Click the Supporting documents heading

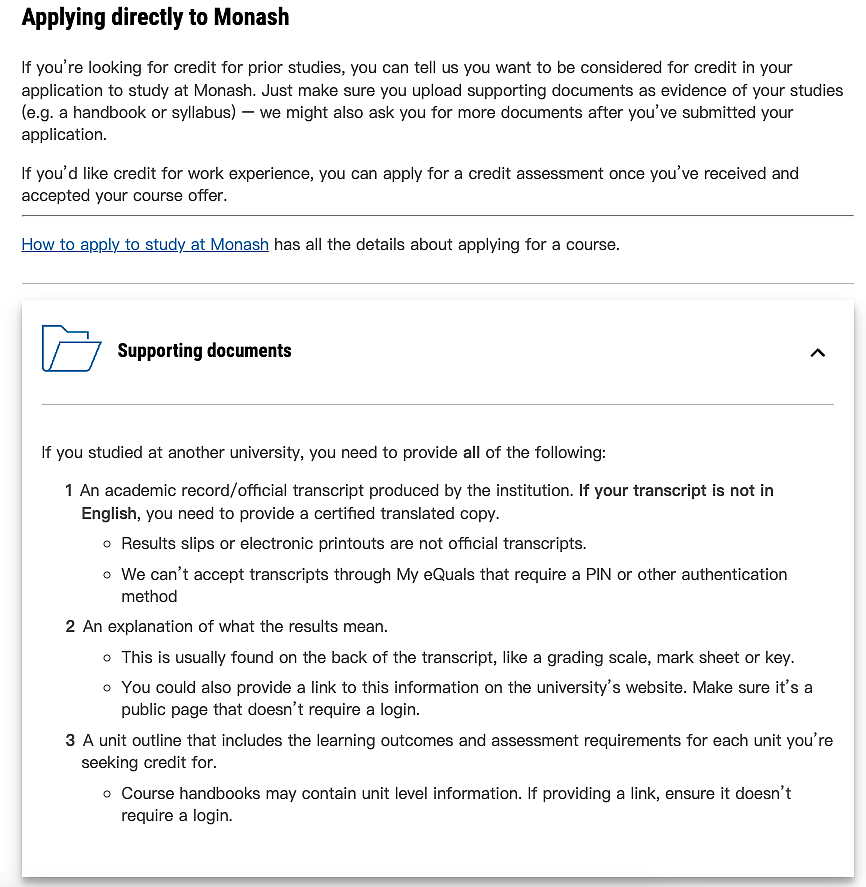tap(204, 351)
